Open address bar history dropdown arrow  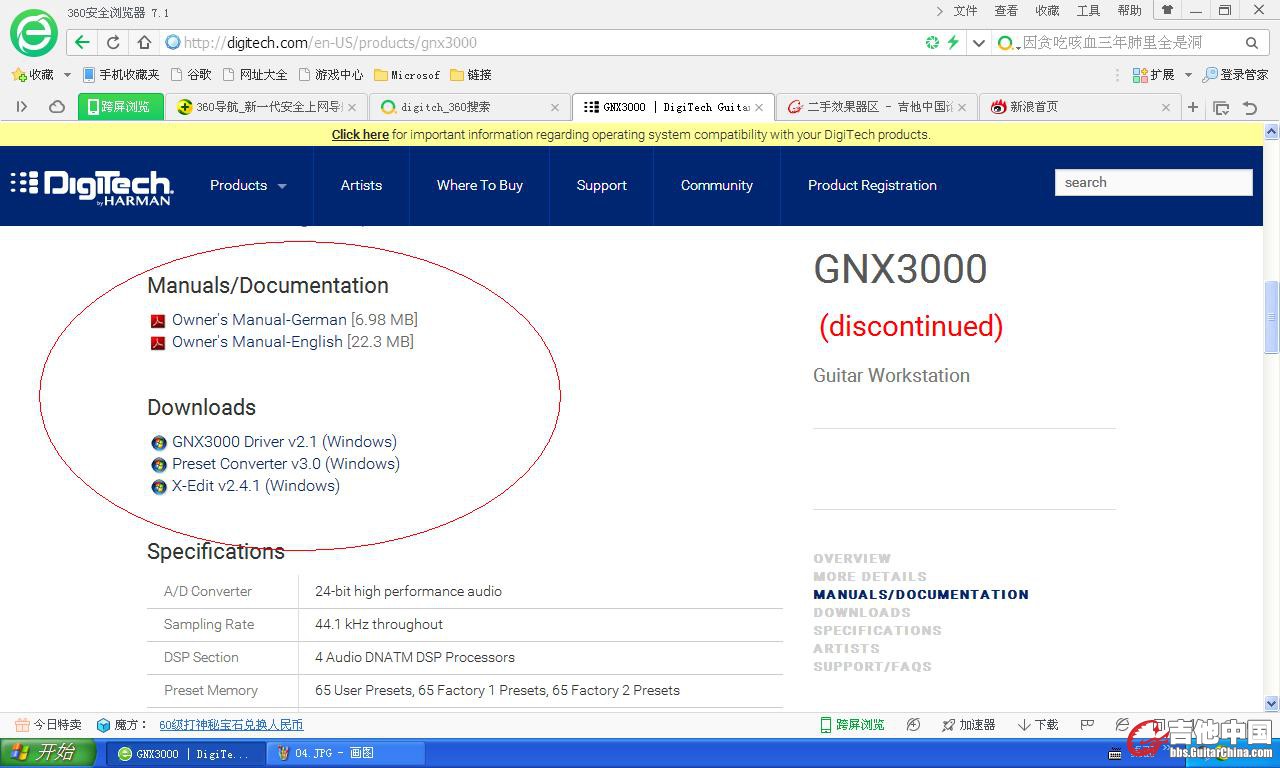(x=979, y=43)
